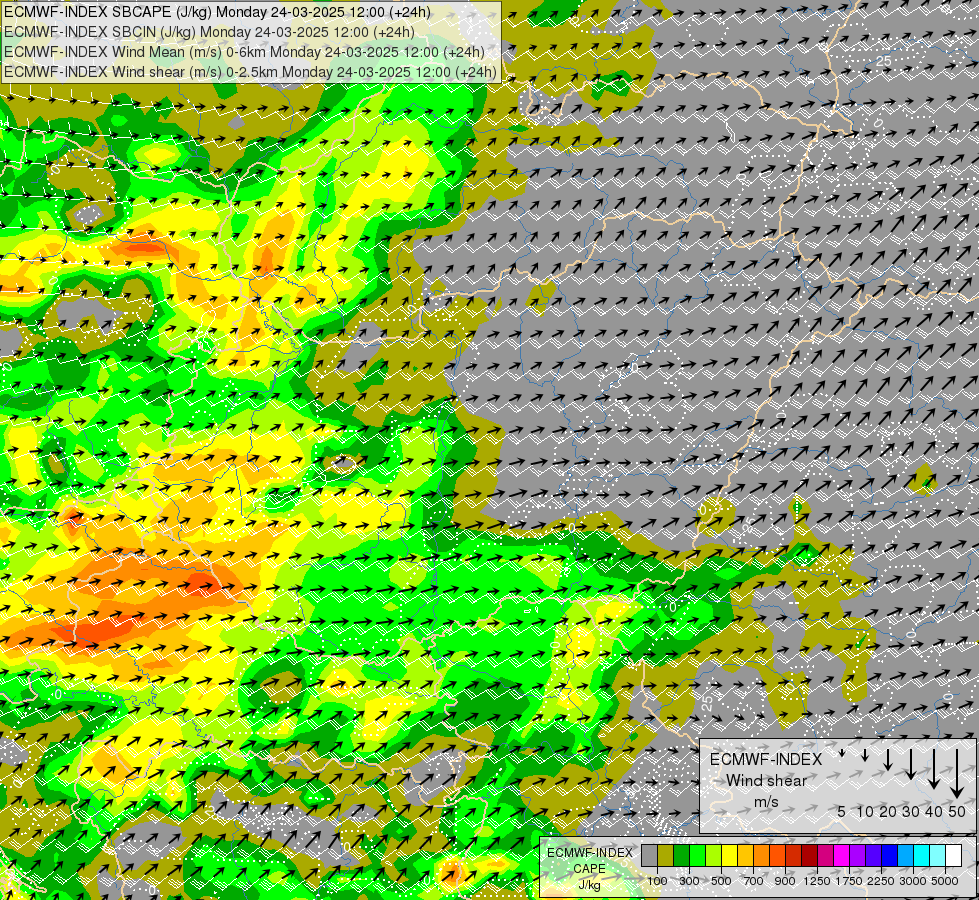The image size is (979, 900).
Task: Select the gray CAPE legend swatch
Action: pos(649,856)
